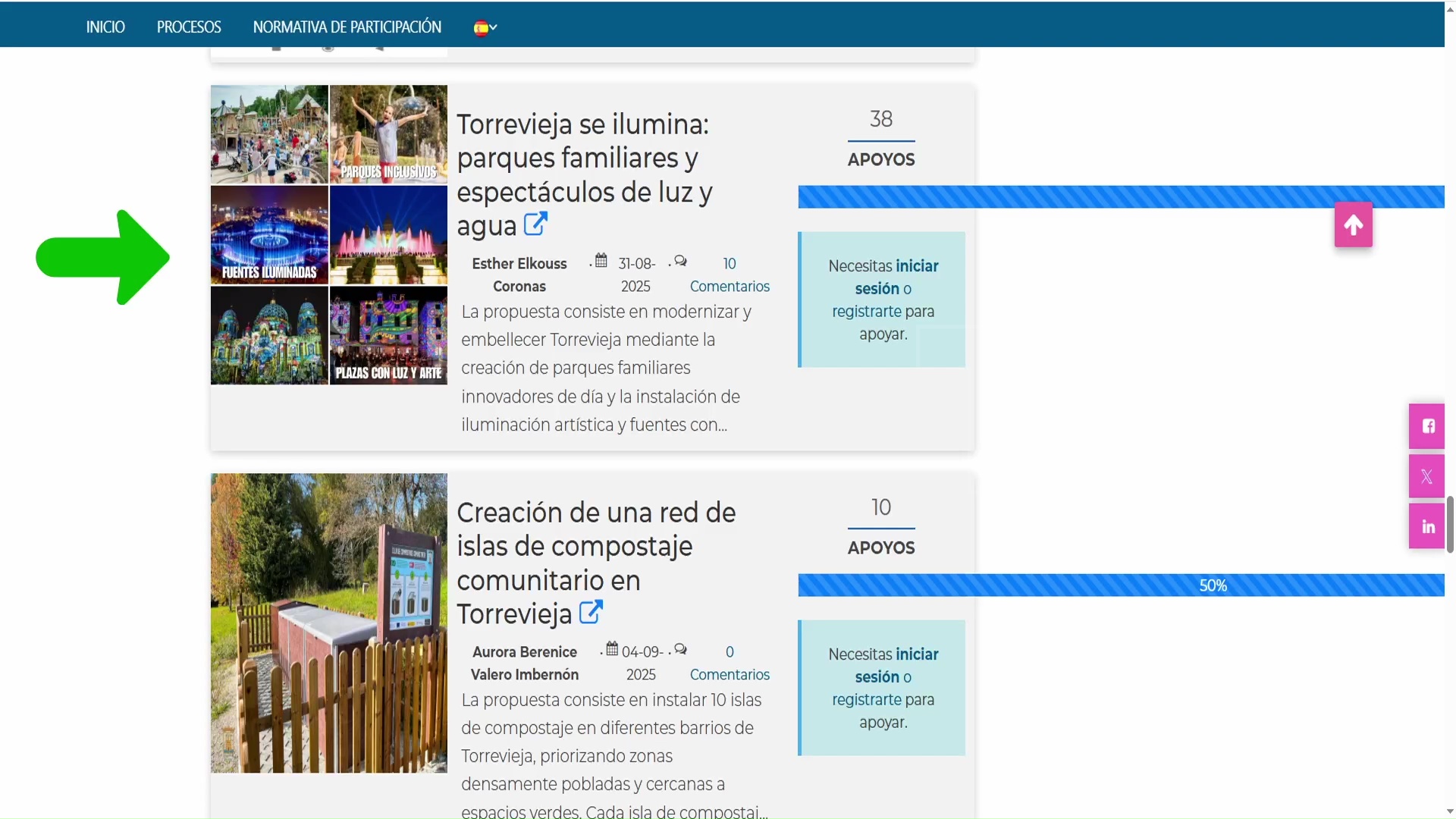Open the compost island fence thumbnail image
This screenshot has height=819, width=1456.
point(328,623)
